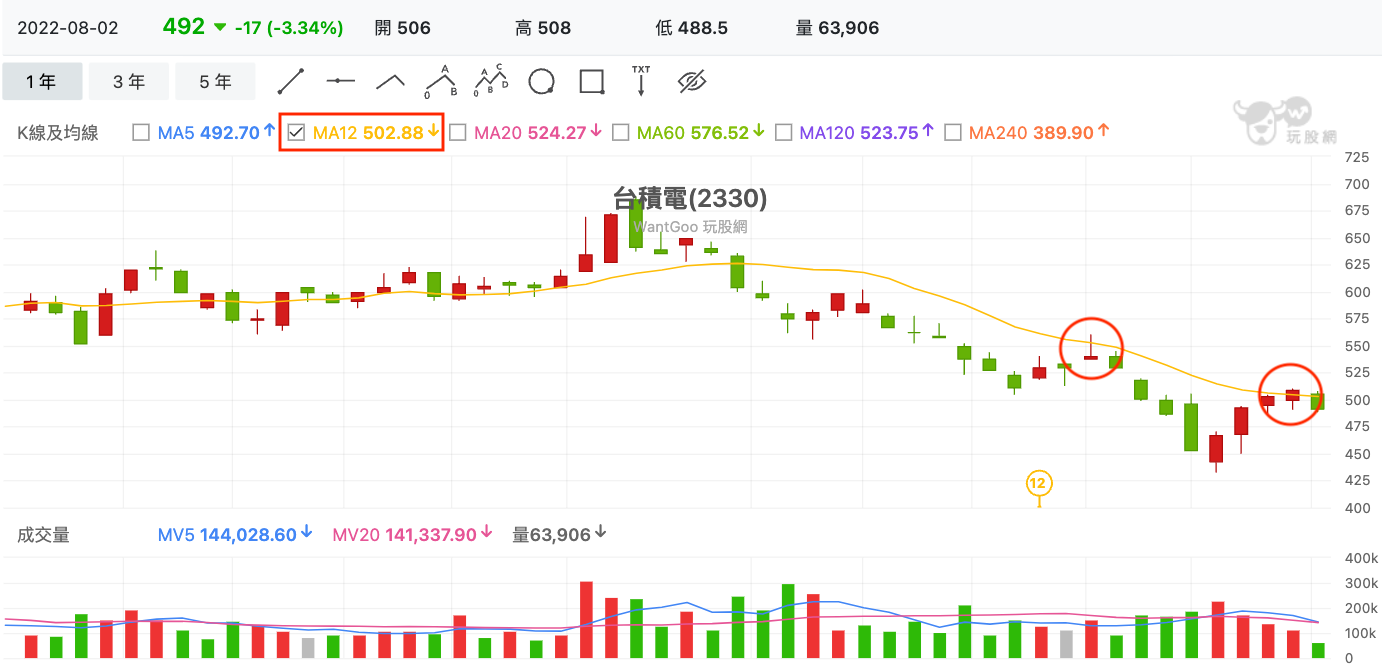Select the trend line drawing tool
This screenshot has width=1382, height=668.
[290, 81]
